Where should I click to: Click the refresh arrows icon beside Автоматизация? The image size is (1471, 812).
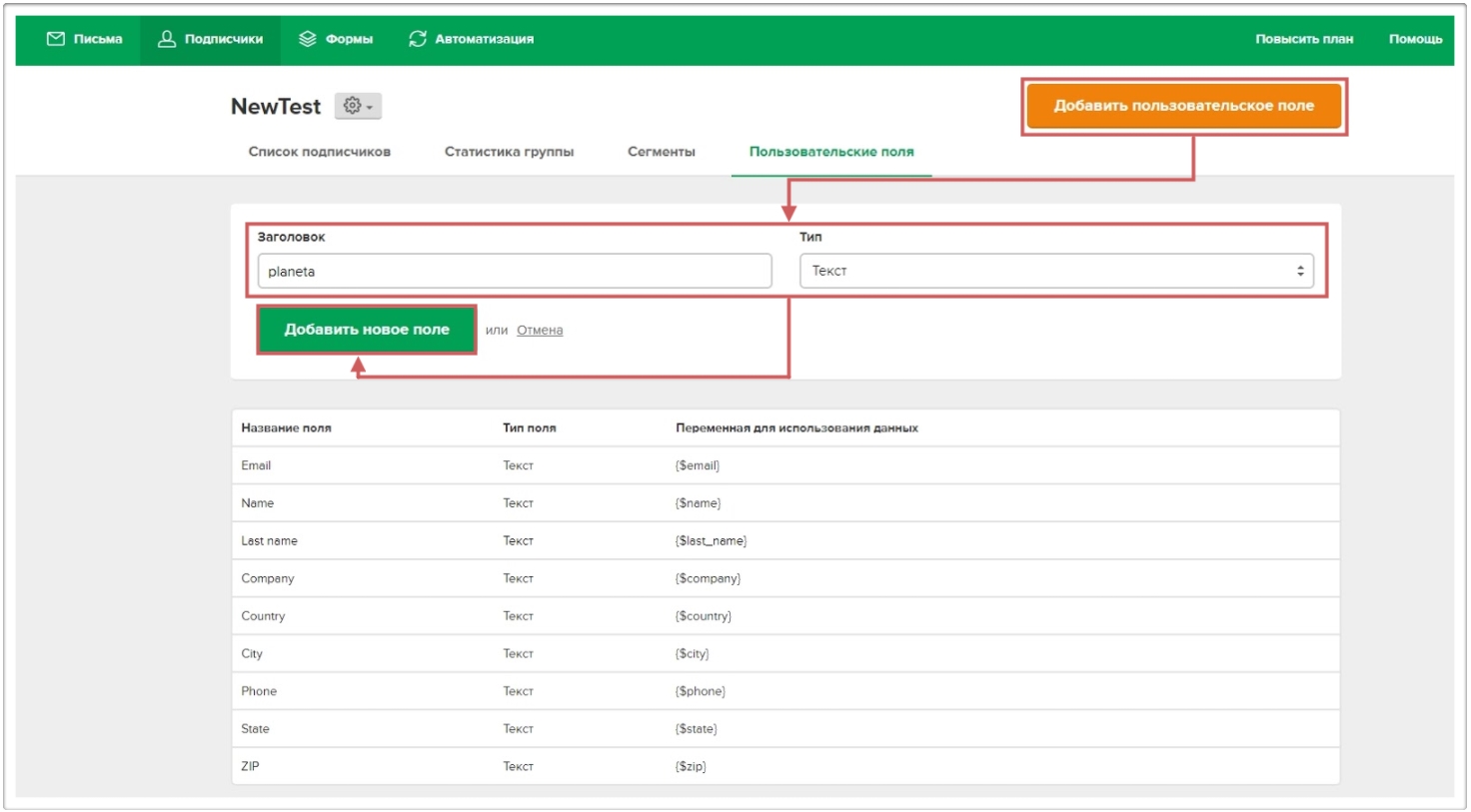coord(418,39)
